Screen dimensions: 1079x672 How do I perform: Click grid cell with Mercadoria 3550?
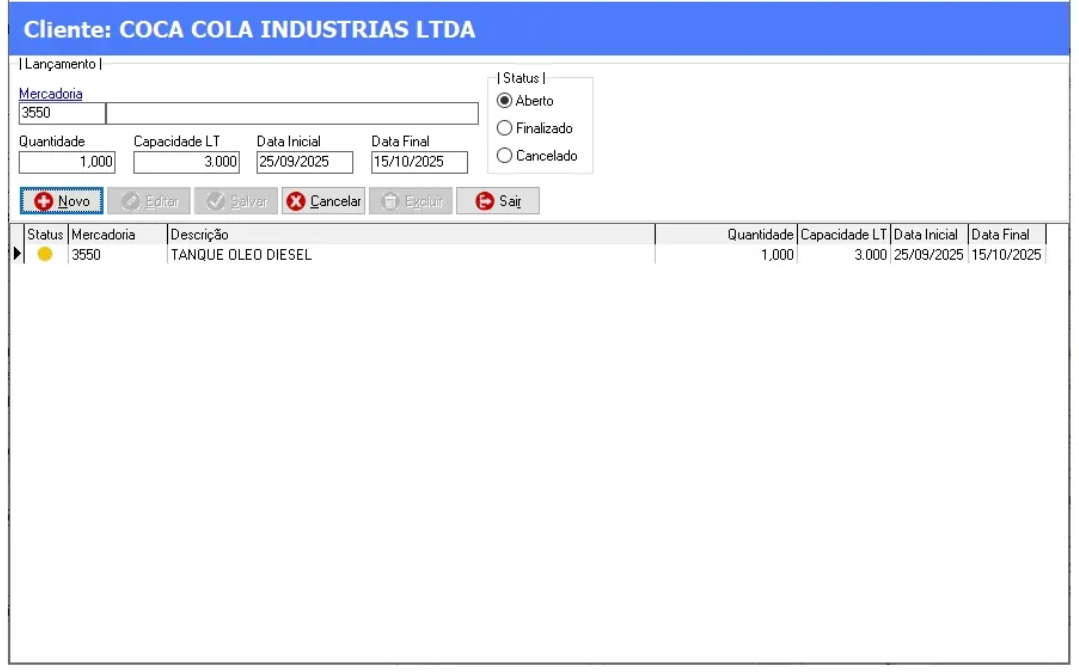pyautogui.click(x=118, y=254)
